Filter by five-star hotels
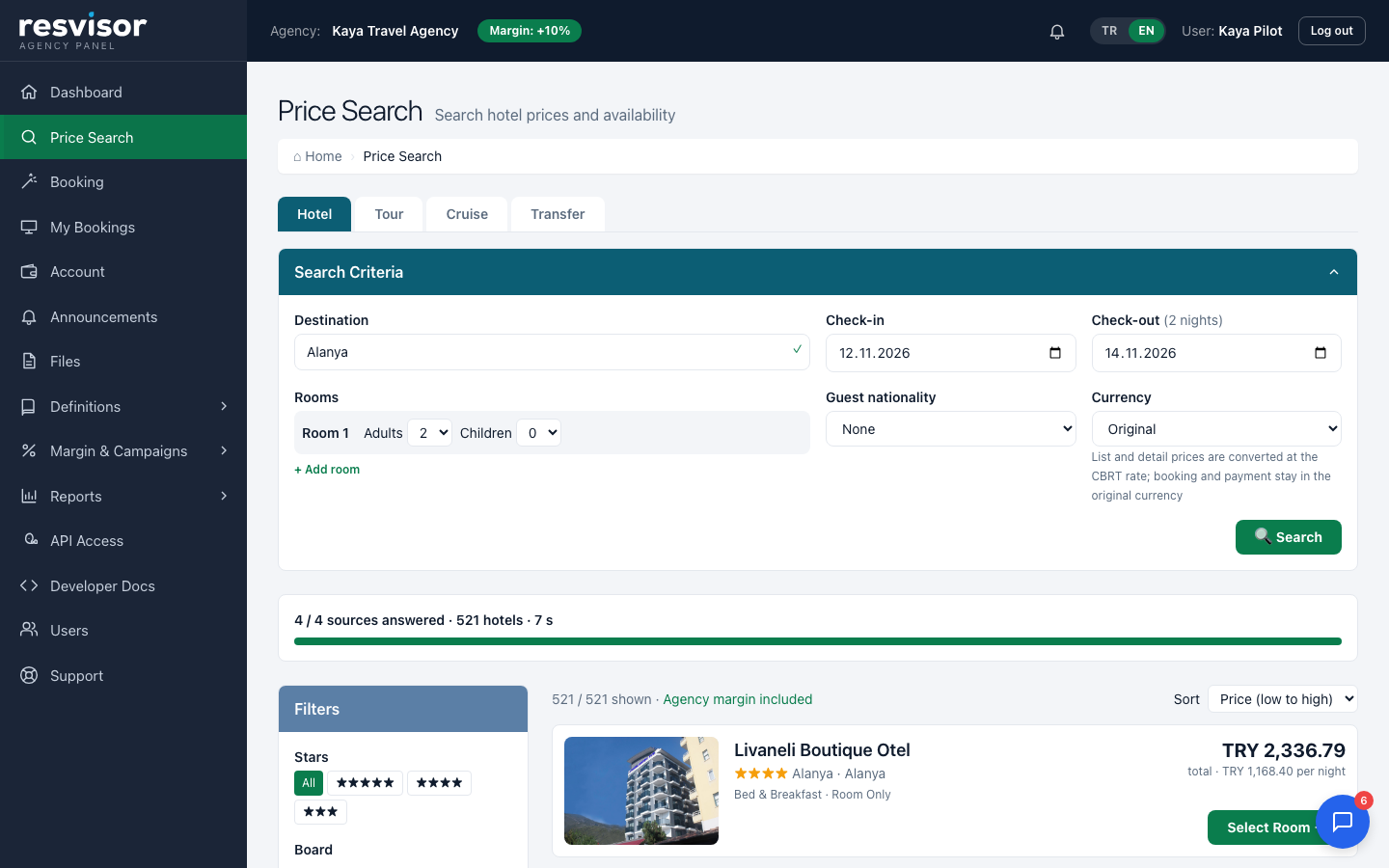The image size is (1389, 868). [365, 783]
